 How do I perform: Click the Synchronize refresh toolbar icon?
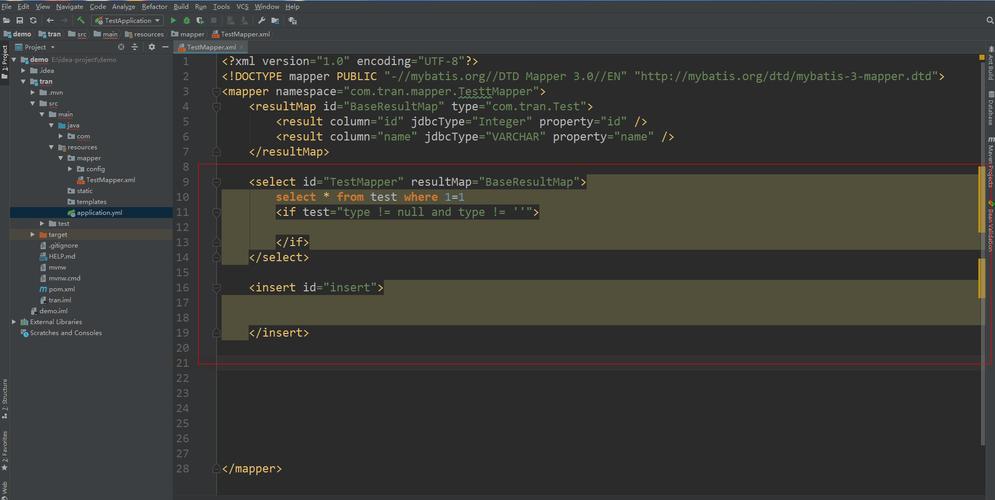(x=33, y=20)
